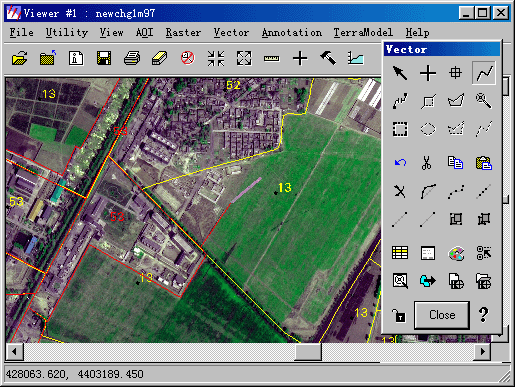Select the arrow pointer in Vector palette

pyautogui.click(x=400, y=73)
